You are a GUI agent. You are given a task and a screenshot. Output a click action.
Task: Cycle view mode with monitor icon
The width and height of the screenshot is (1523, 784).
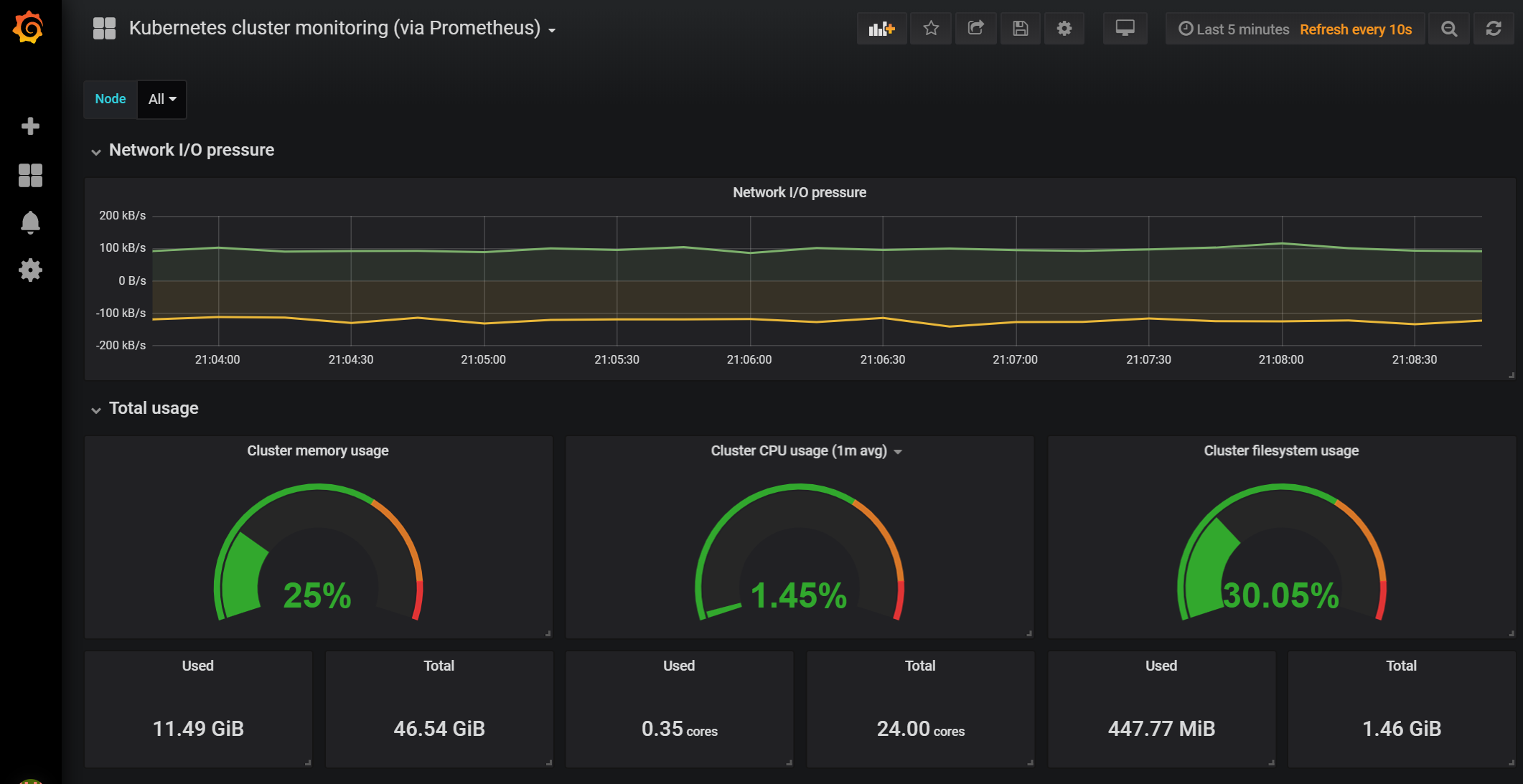coord(1125,29)
